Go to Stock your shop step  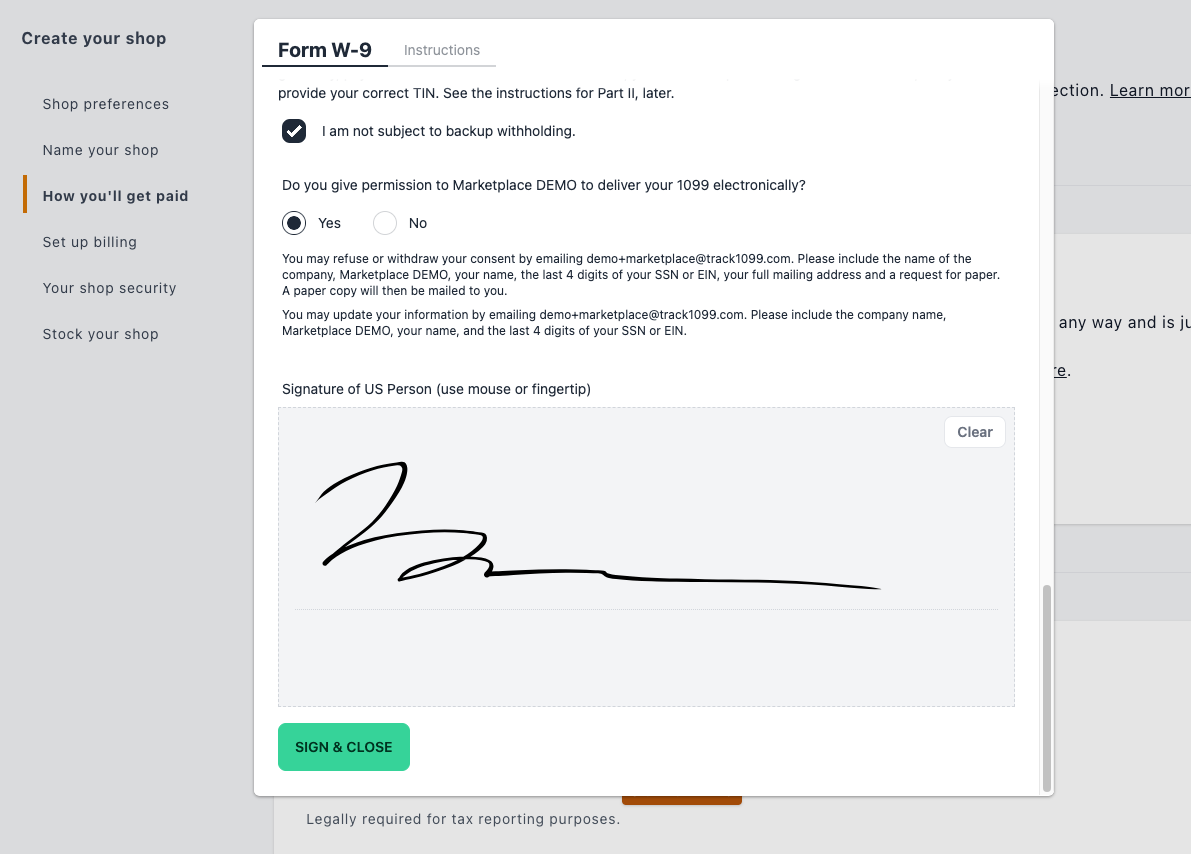click(x=100, y=334)
